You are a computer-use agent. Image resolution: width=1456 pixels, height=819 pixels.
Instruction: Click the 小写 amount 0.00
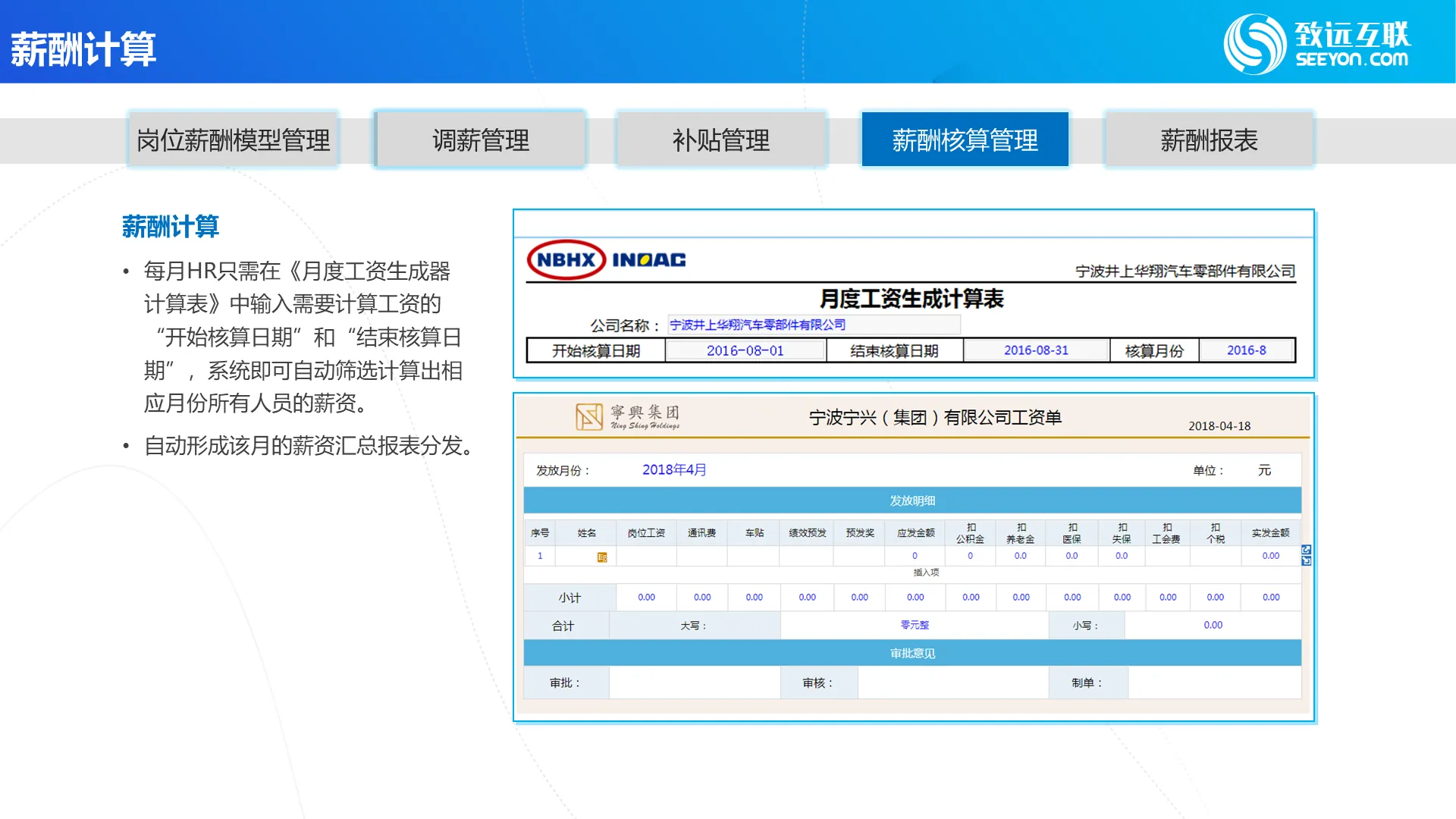tap(1213, 625)
